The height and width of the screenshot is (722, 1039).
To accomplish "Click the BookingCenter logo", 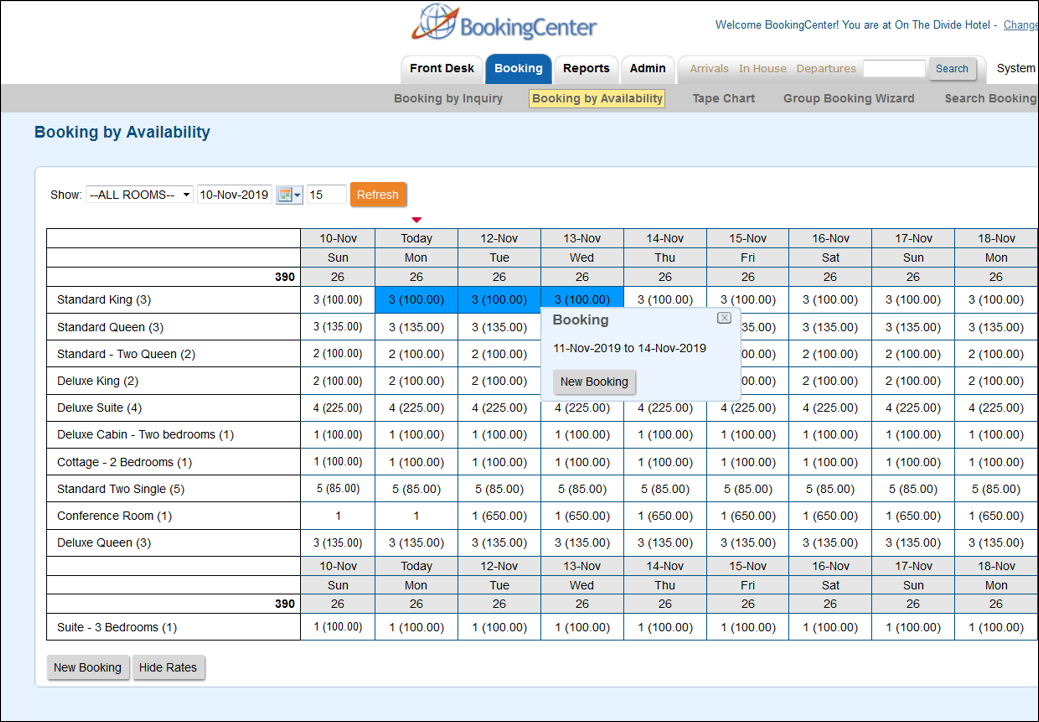I will tap(504, 24).
